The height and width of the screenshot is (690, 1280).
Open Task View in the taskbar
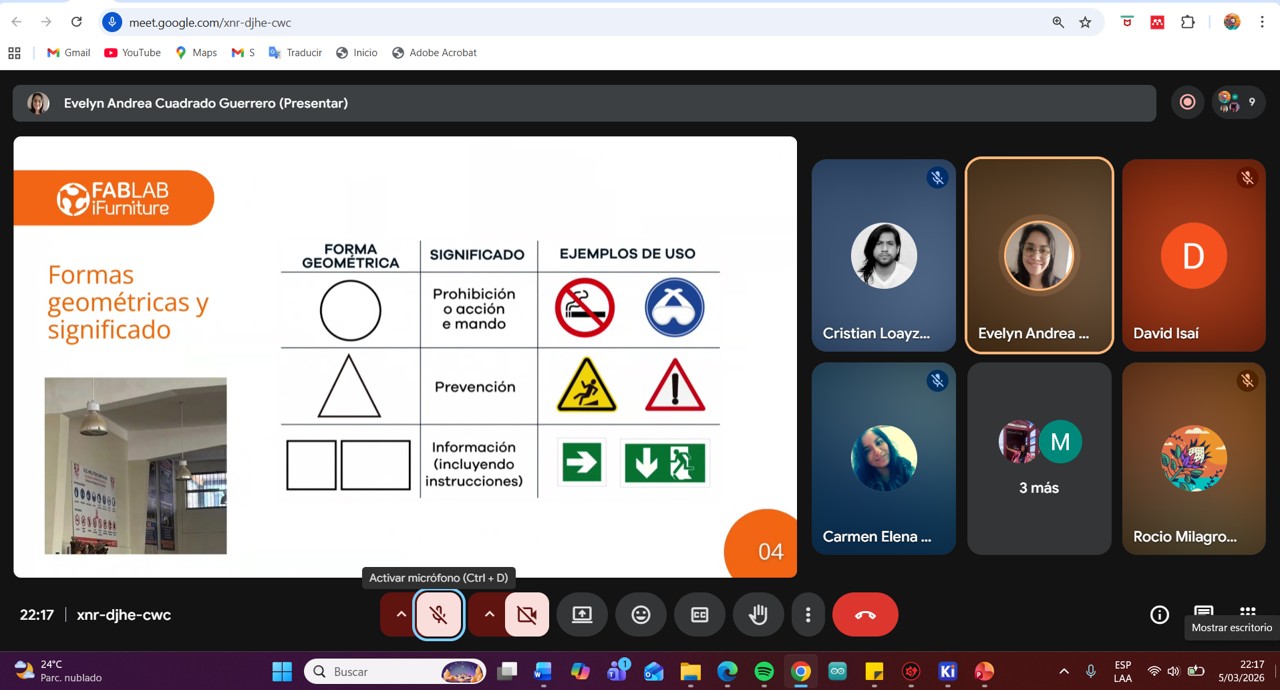point(508,671)
